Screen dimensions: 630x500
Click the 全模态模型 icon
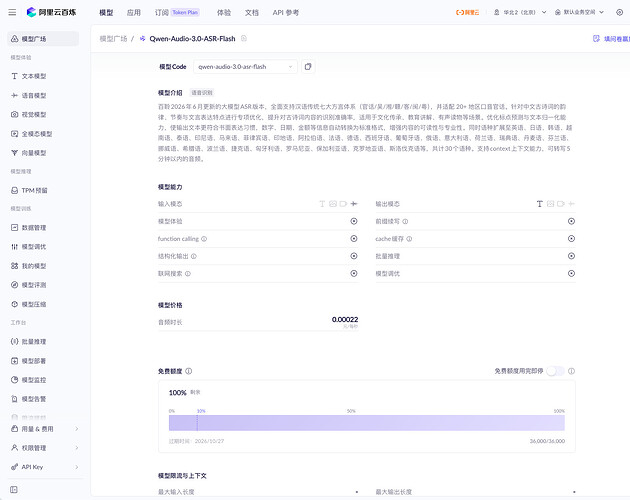14,134
